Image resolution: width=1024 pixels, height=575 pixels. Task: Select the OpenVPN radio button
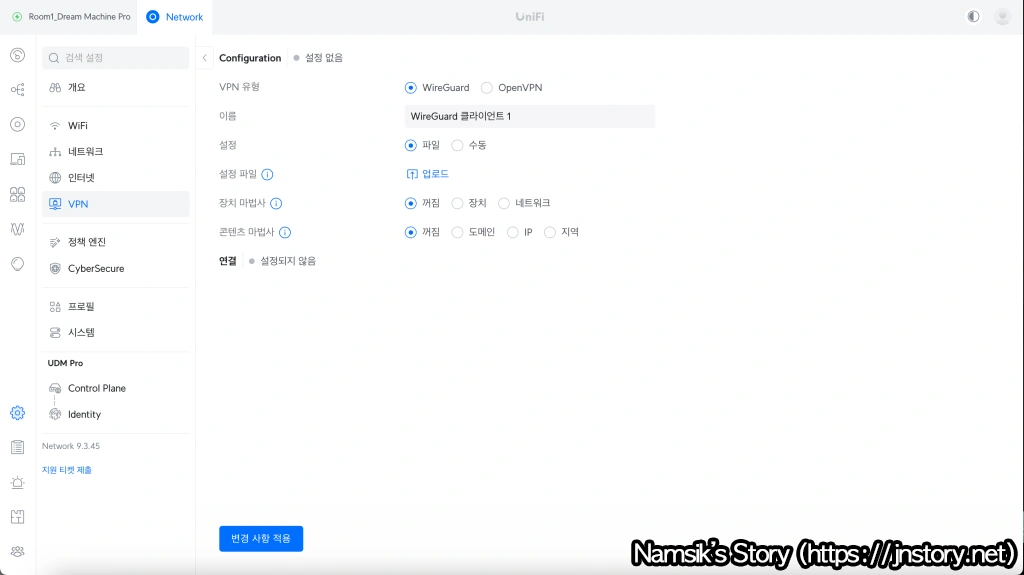[487, 88]
